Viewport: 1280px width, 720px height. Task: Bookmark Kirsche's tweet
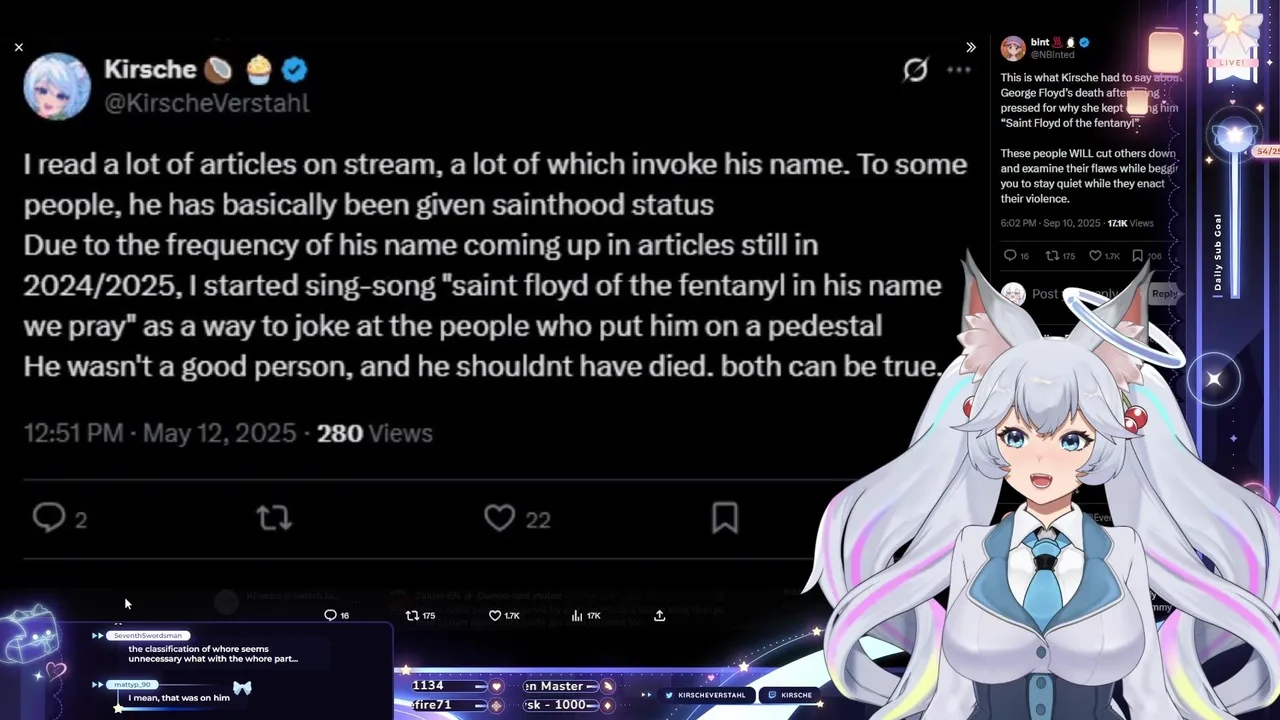coord(725,518)
